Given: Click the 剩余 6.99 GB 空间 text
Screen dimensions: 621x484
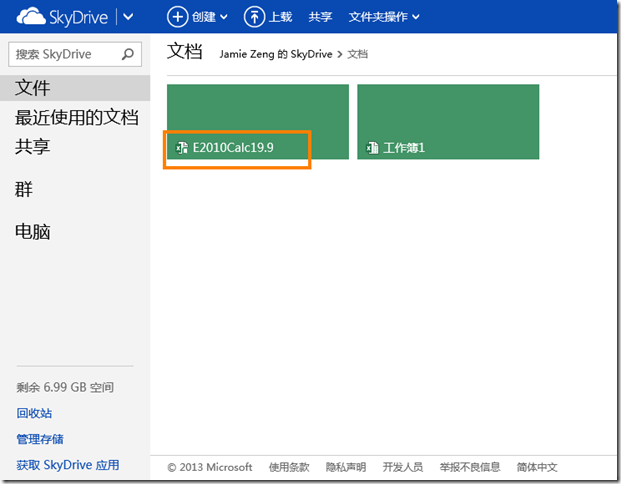Looking at the screenshot, I should click(65, 387).
